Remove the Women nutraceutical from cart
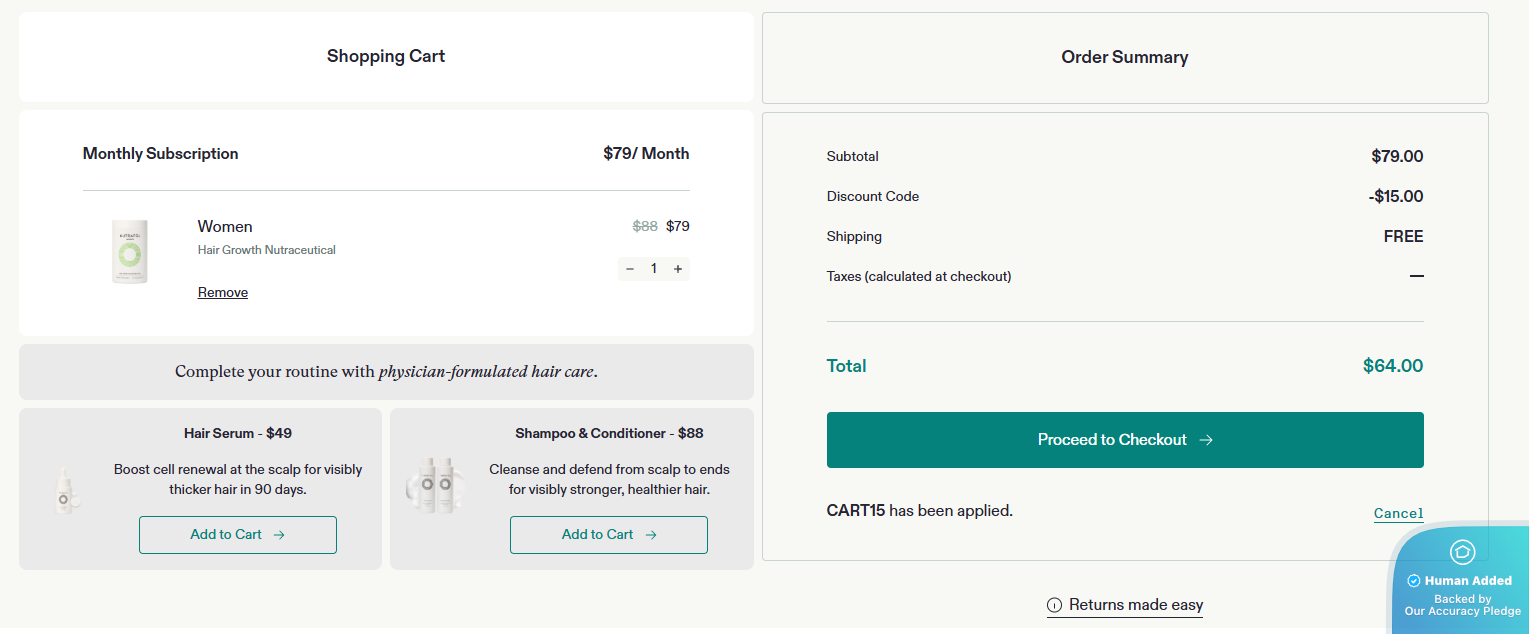Image resolution: width=1529 pixels, height=634 pixels. [223, 293]
